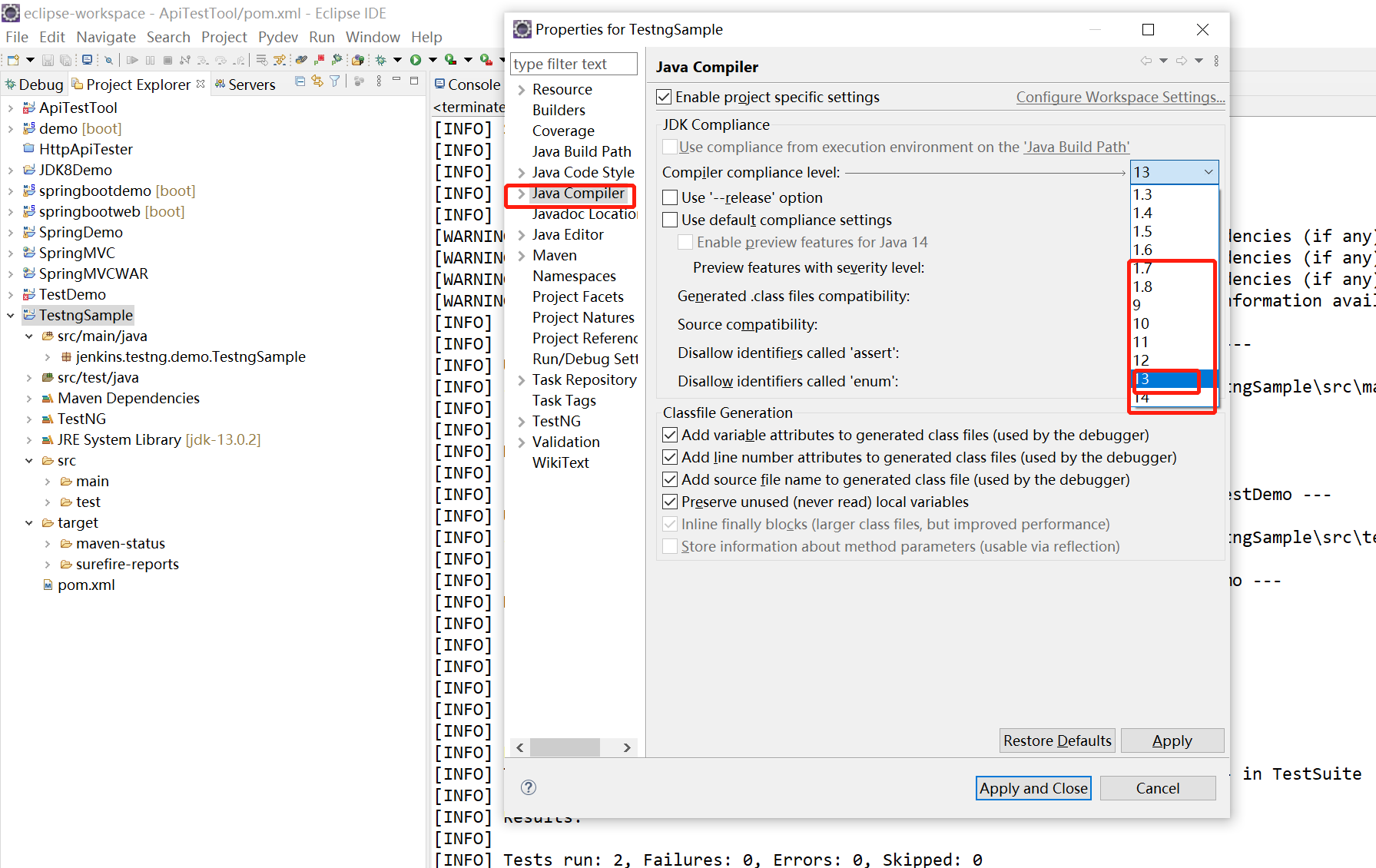
Task: Open the File menu
Action: click(17, 37)
